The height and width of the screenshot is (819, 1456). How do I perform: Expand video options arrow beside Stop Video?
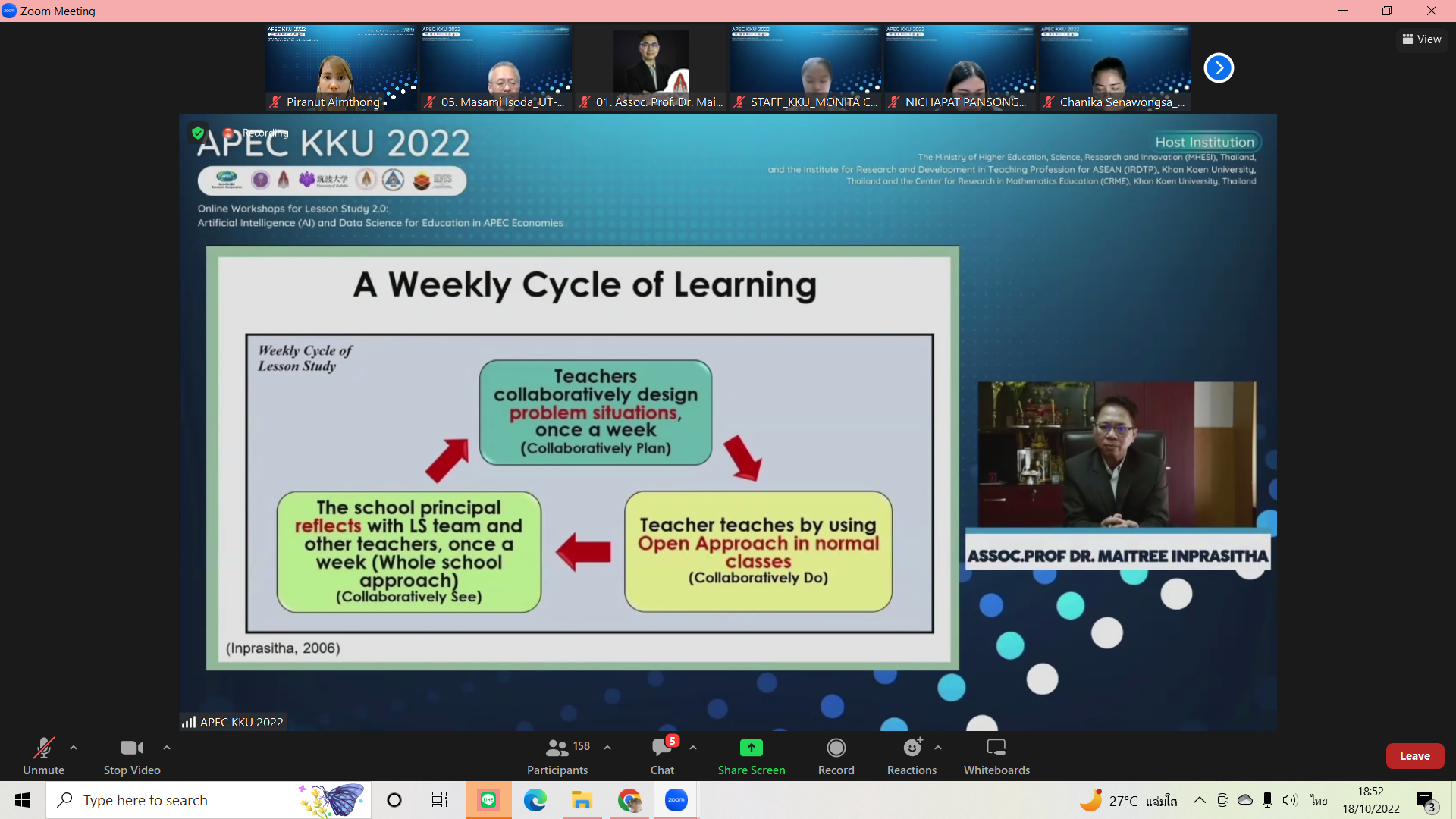[167, 748]
